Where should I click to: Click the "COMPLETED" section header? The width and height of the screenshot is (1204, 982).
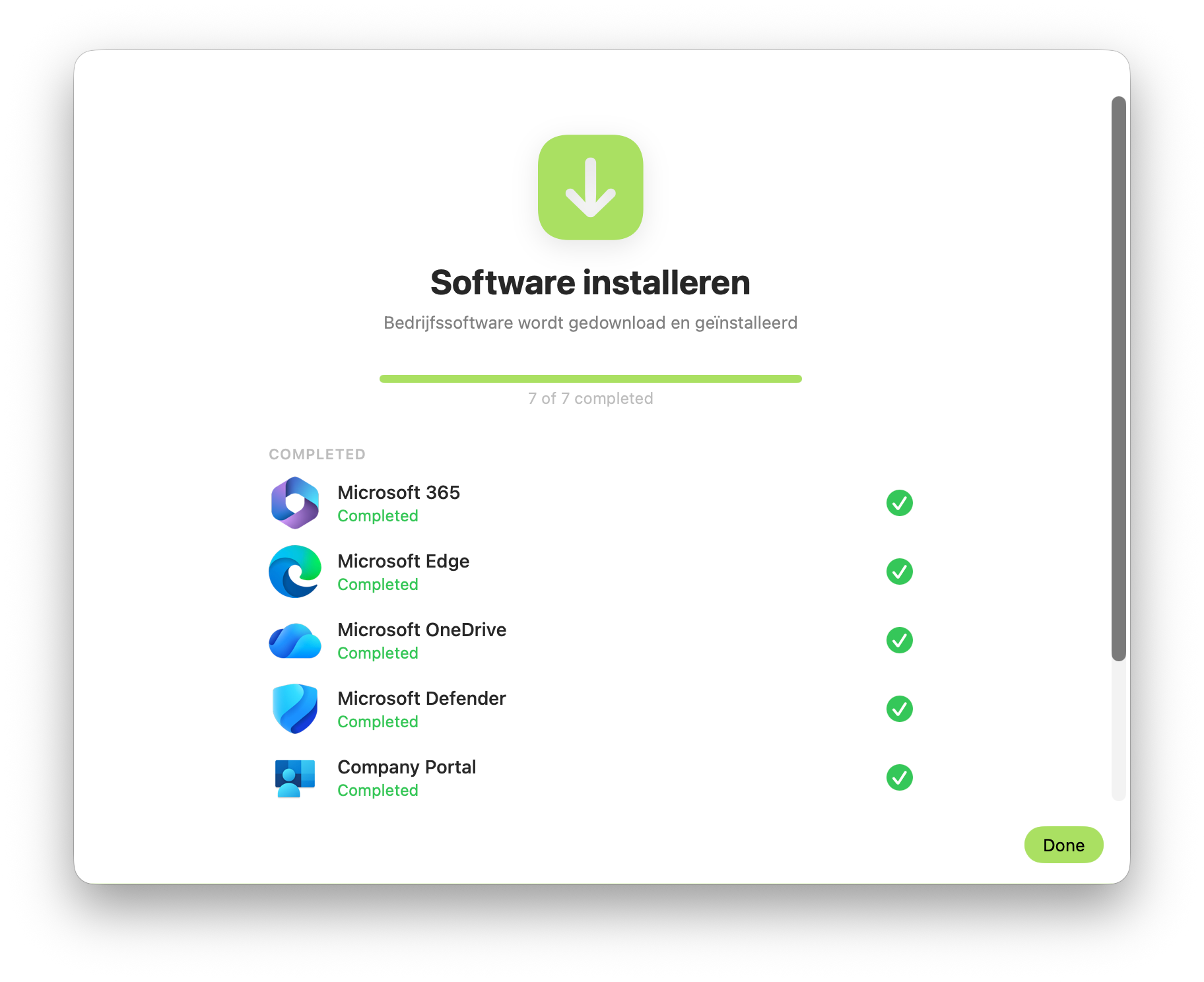(317, 454)
